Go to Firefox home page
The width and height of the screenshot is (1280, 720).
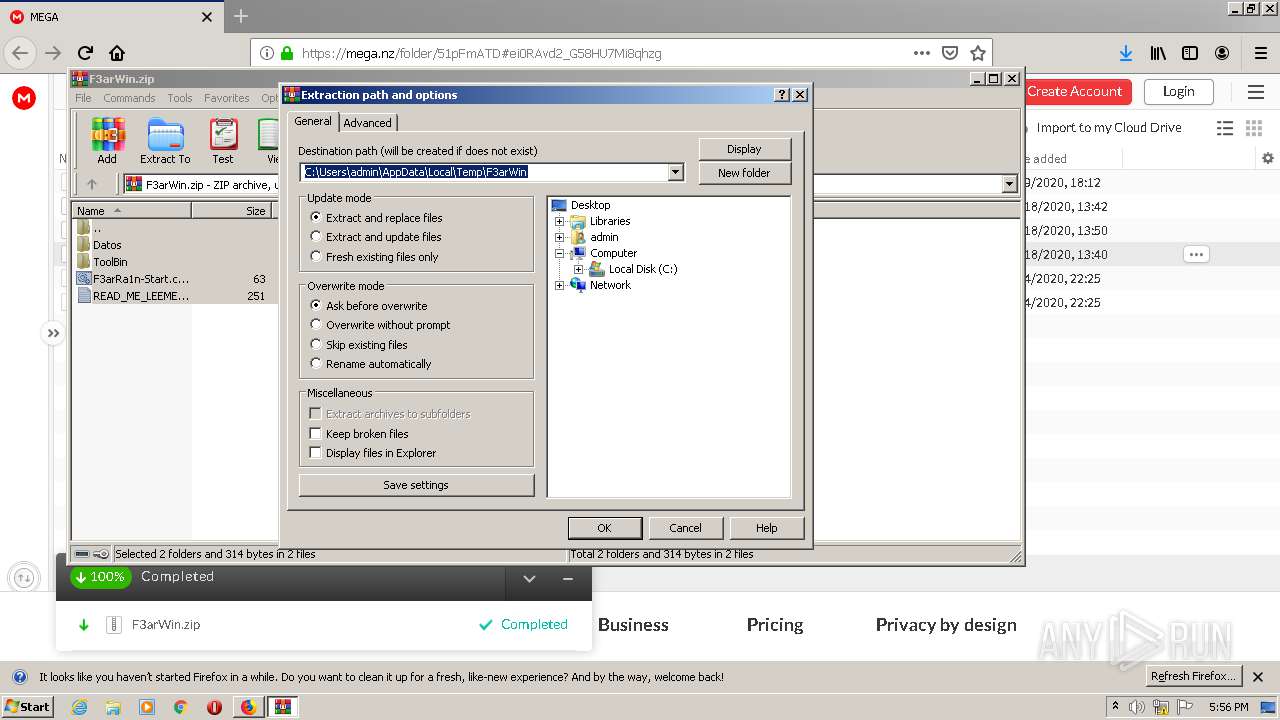[x=117, y=53]
